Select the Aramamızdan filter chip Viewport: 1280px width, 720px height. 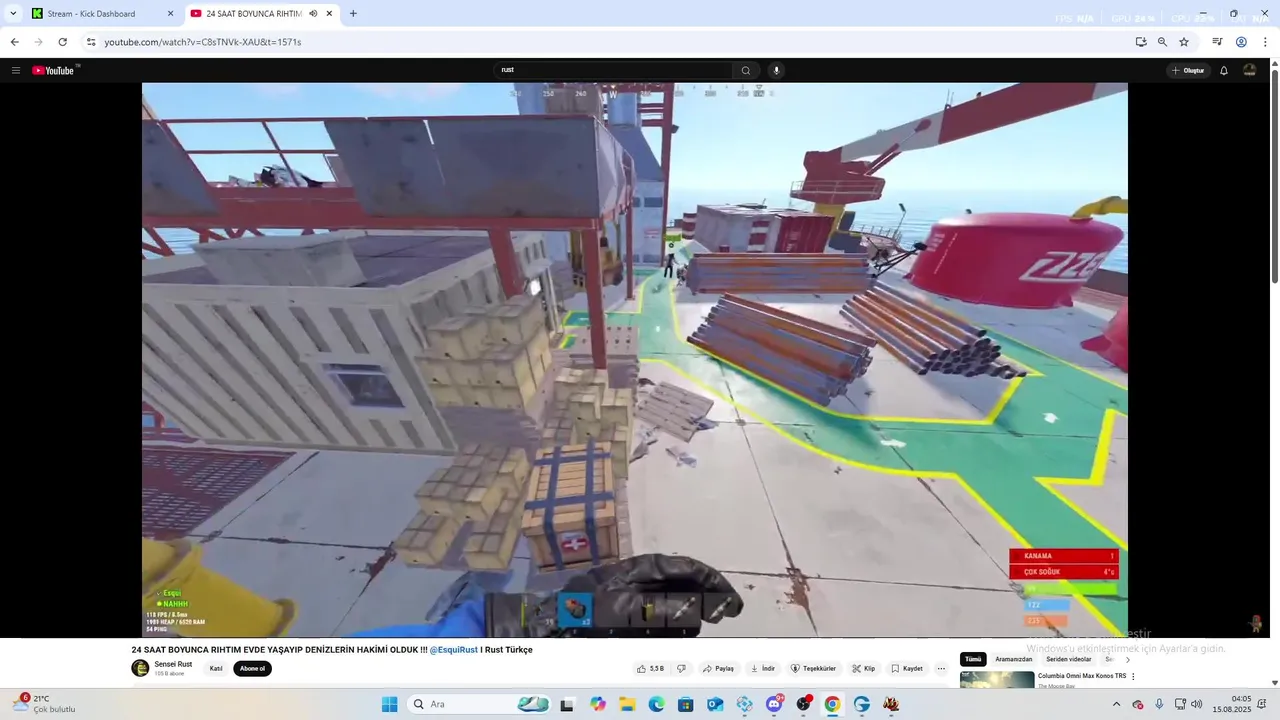[1013, 659]
